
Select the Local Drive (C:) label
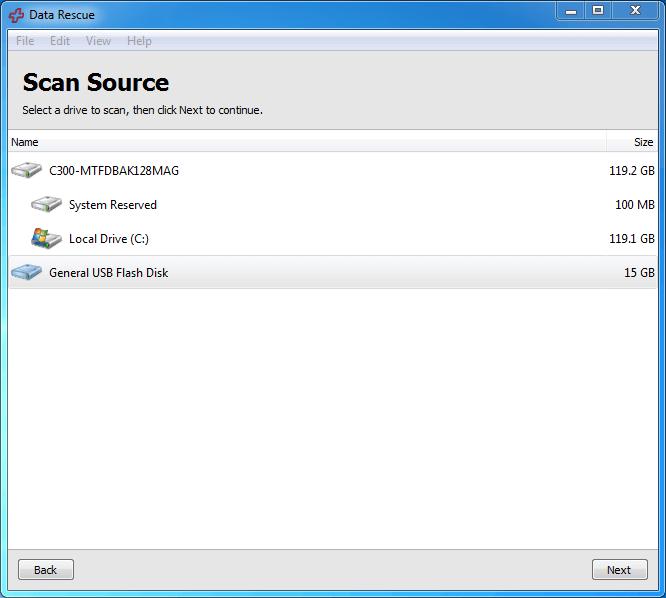point(109,239)
